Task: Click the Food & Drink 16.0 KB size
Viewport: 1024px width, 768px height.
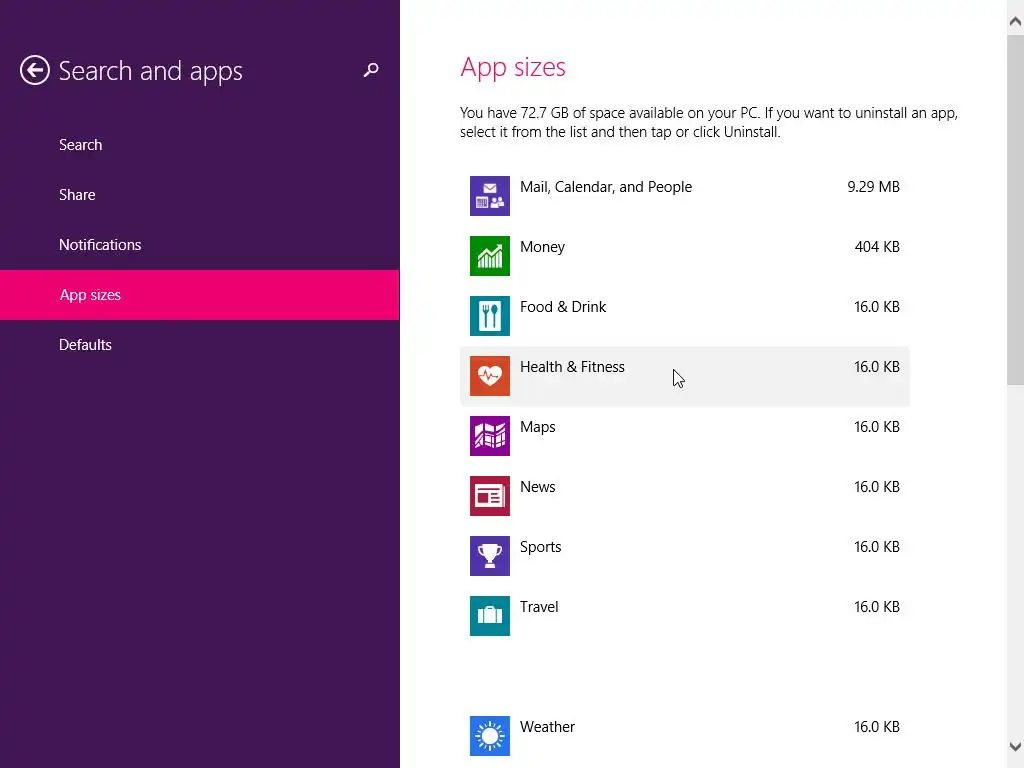Action: [876, 307]
